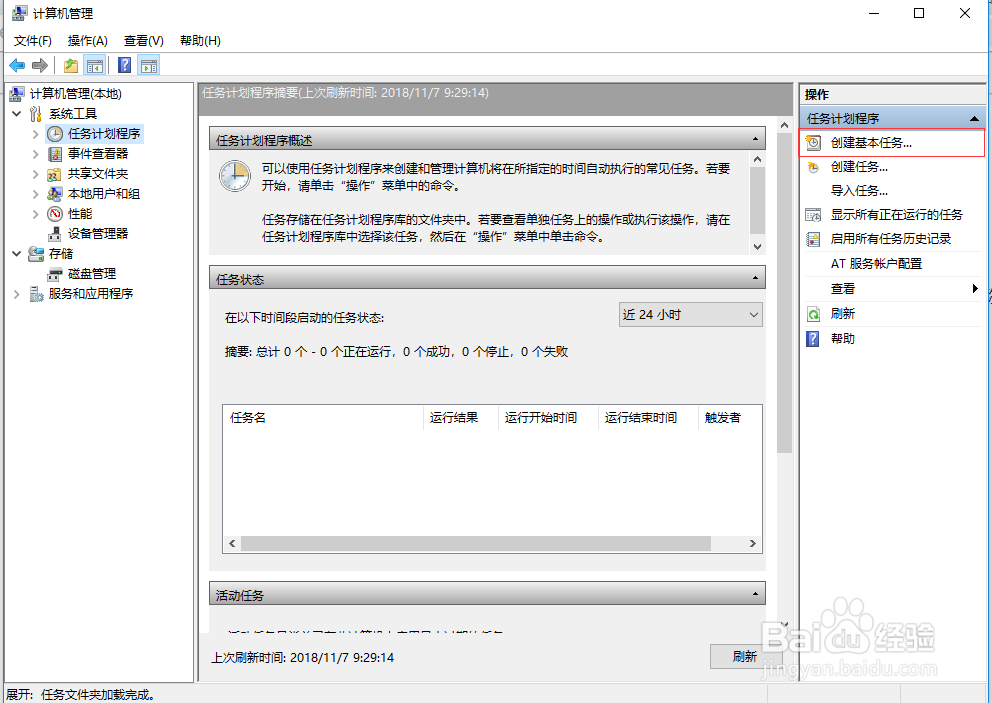Viewport: 992px width, 703px height.
Task: Toggle the show/hide action pane icon
Action: click(149, 65)
